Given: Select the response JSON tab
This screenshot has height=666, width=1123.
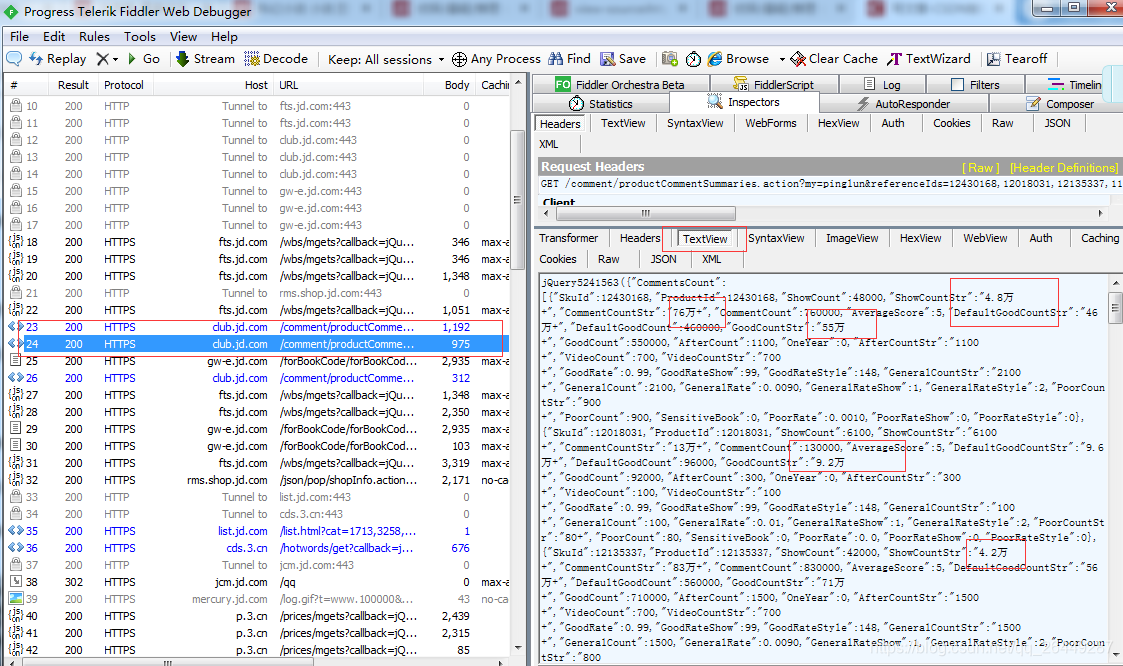Looking at the screenshot, I should (x=663, y=259).
